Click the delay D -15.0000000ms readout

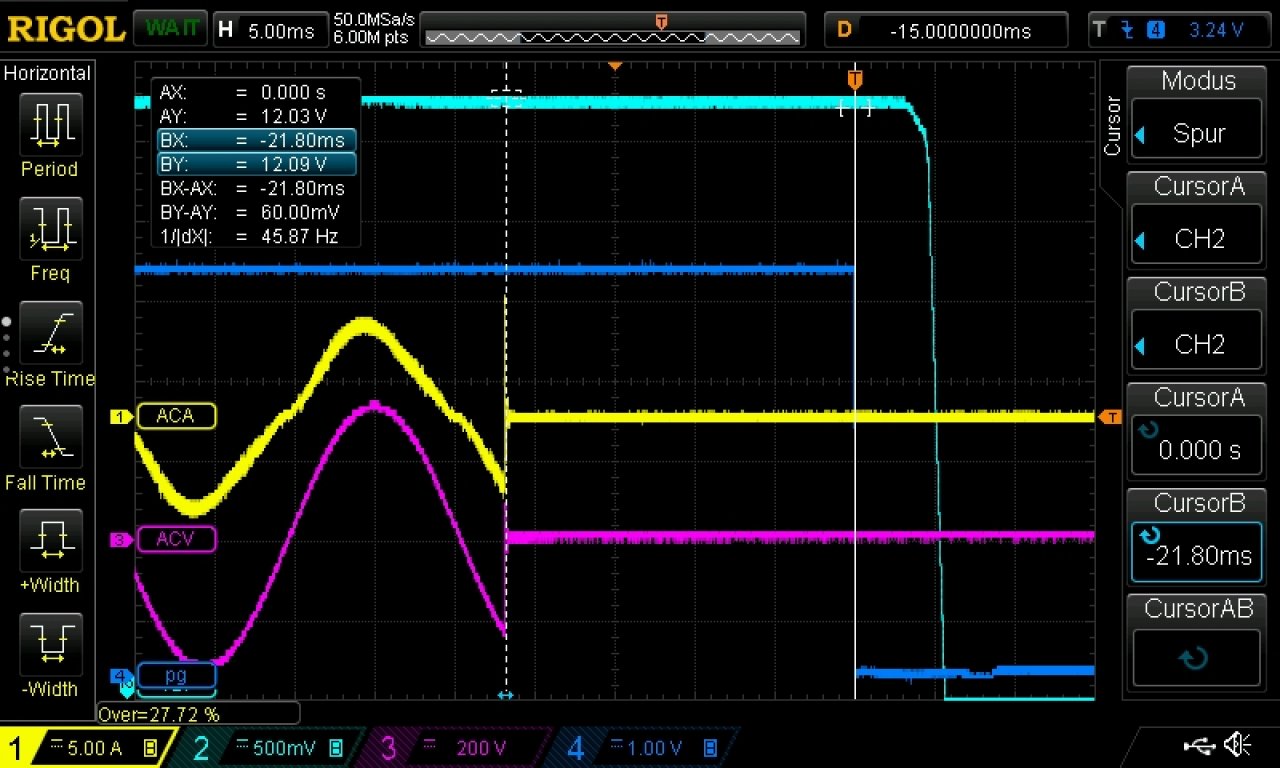[944, 30]
